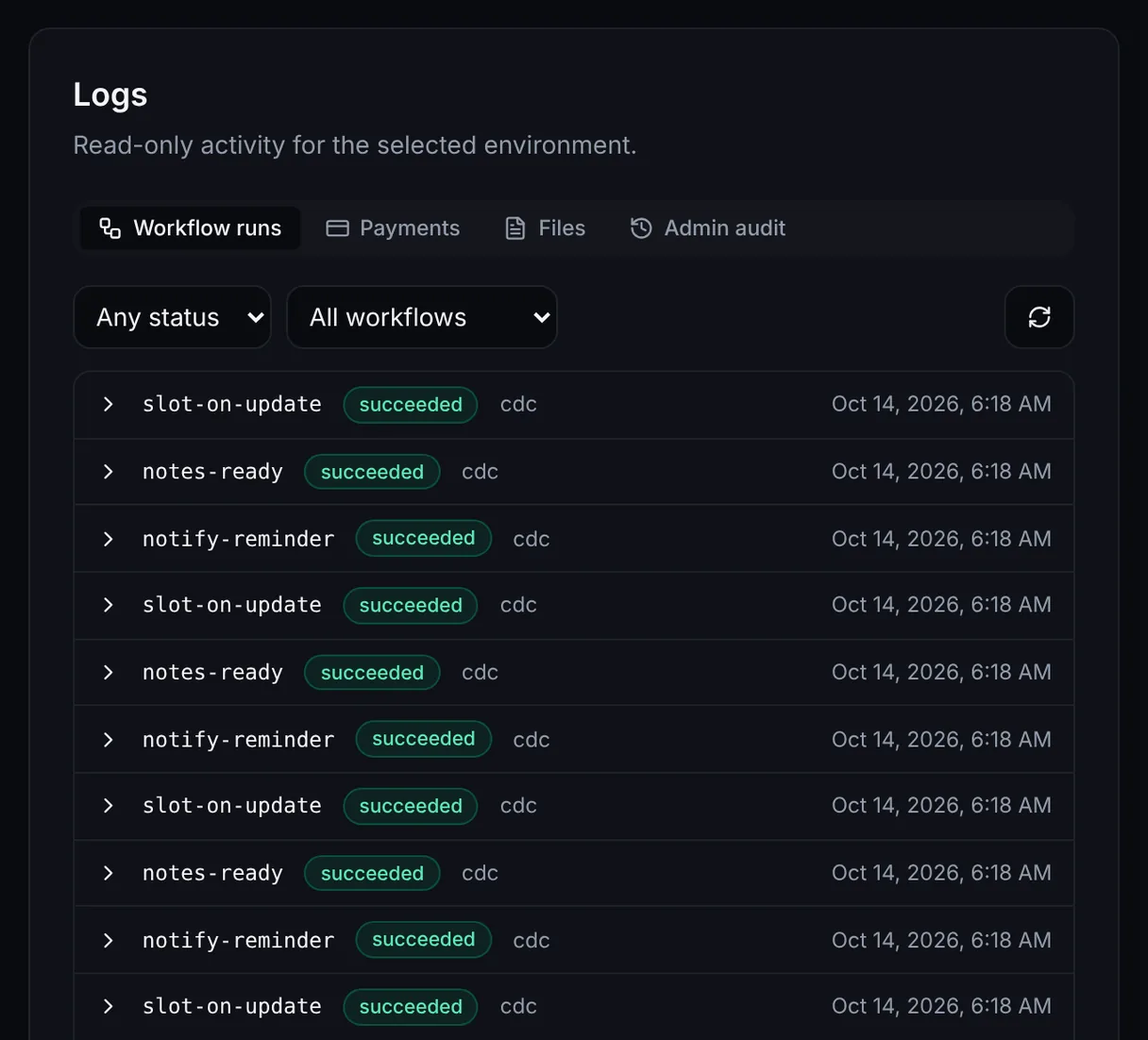Click the first slot-on-update workflow name
This screenshot has height=1040, width=1148.
(x=232, y=404)
